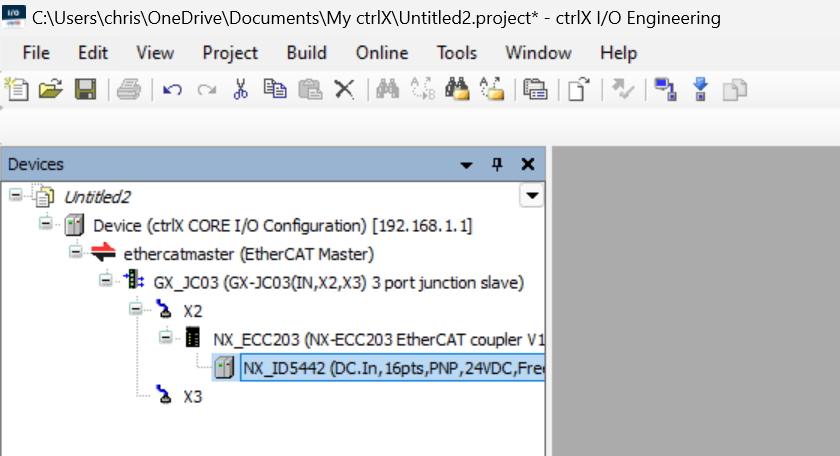Select the X2 port label

point(193,311)
